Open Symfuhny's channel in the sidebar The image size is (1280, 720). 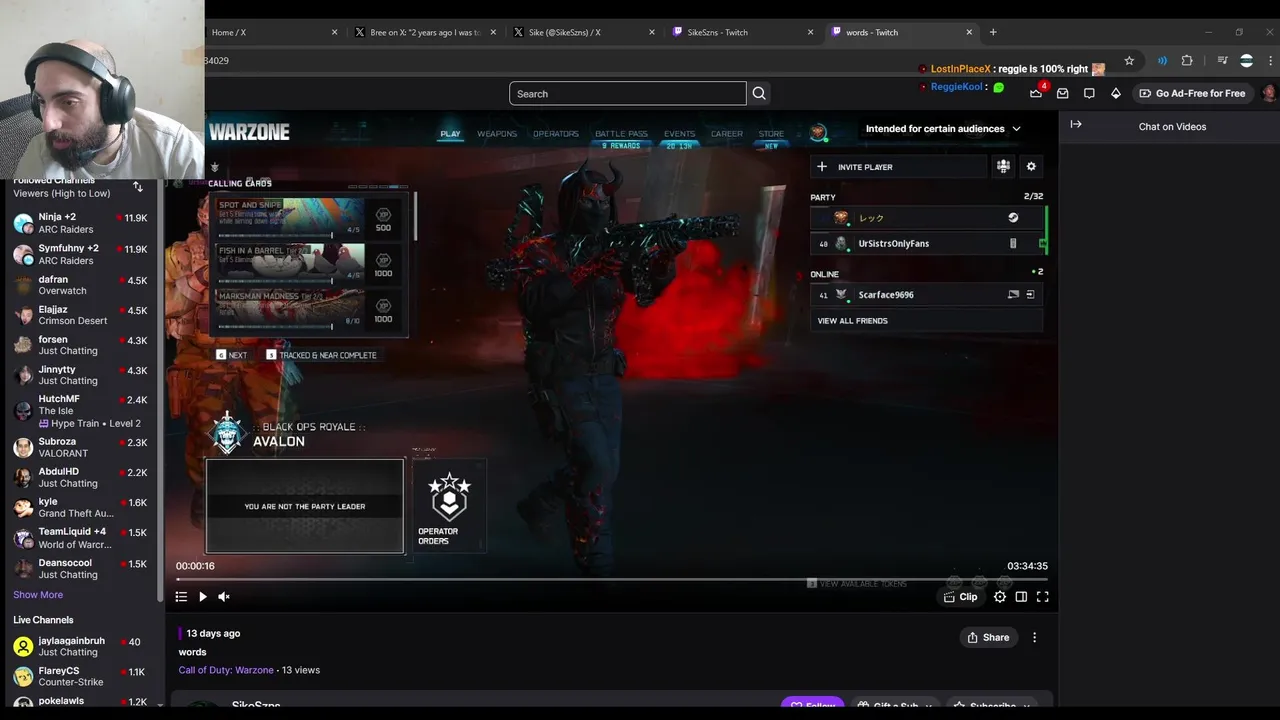pos(80,254)
